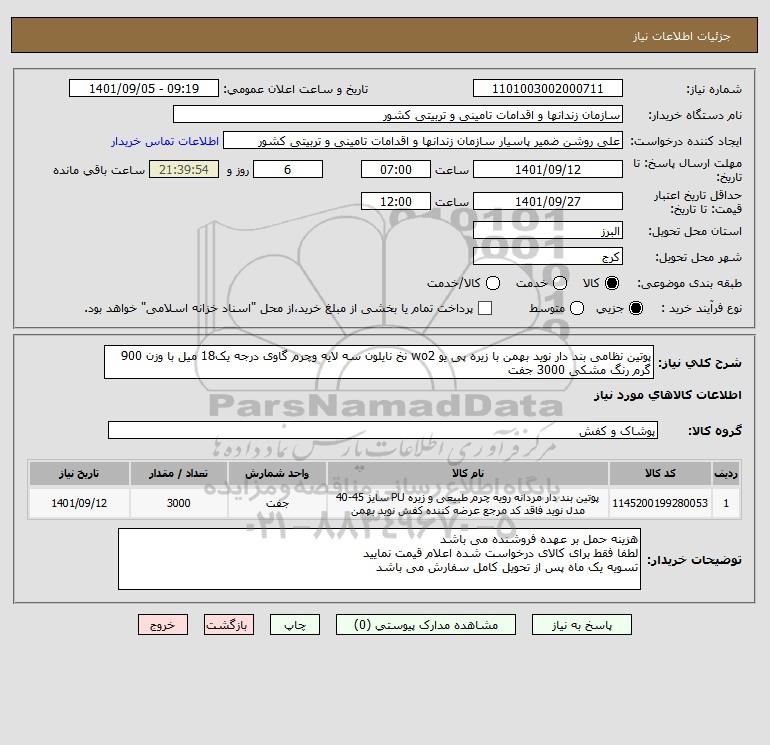Click مشاهده مدارک پیوستی (0) button
Viewport: 770px width, 745px height.
coord(426,625)
